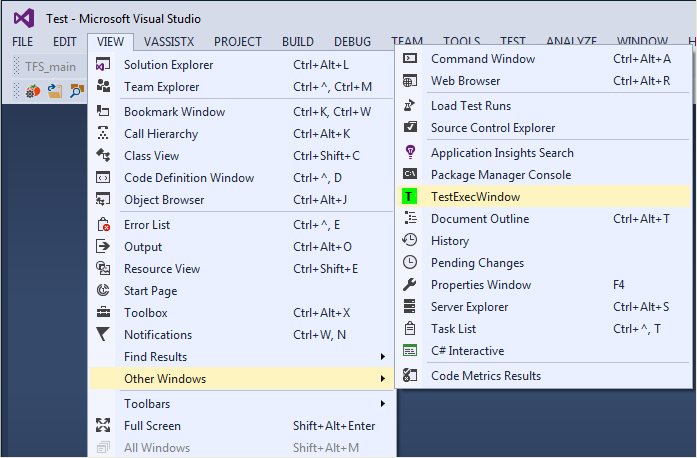Open the VASSISTX menu
The width and height of the screenshot is (697, 458).
(169, 42)
